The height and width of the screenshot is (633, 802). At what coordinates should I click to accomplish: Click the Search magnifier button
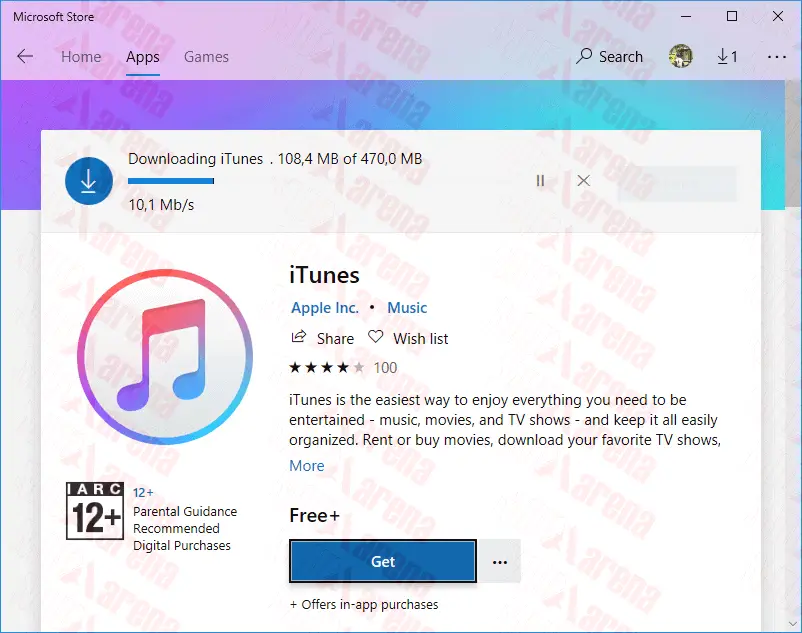point(609,56)
